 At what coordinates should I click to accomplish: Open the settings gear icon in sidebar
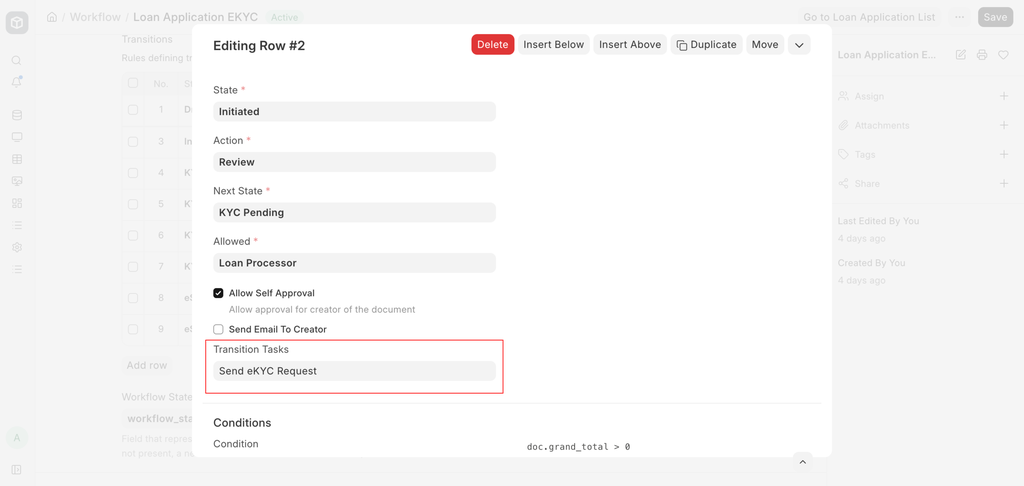tap(17, 247)
